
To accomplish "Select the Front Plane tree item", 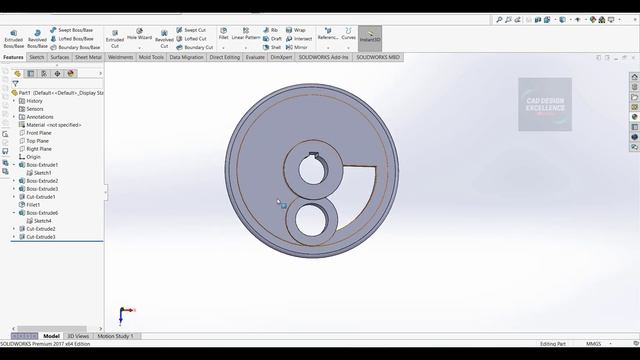I will point(35,133).
